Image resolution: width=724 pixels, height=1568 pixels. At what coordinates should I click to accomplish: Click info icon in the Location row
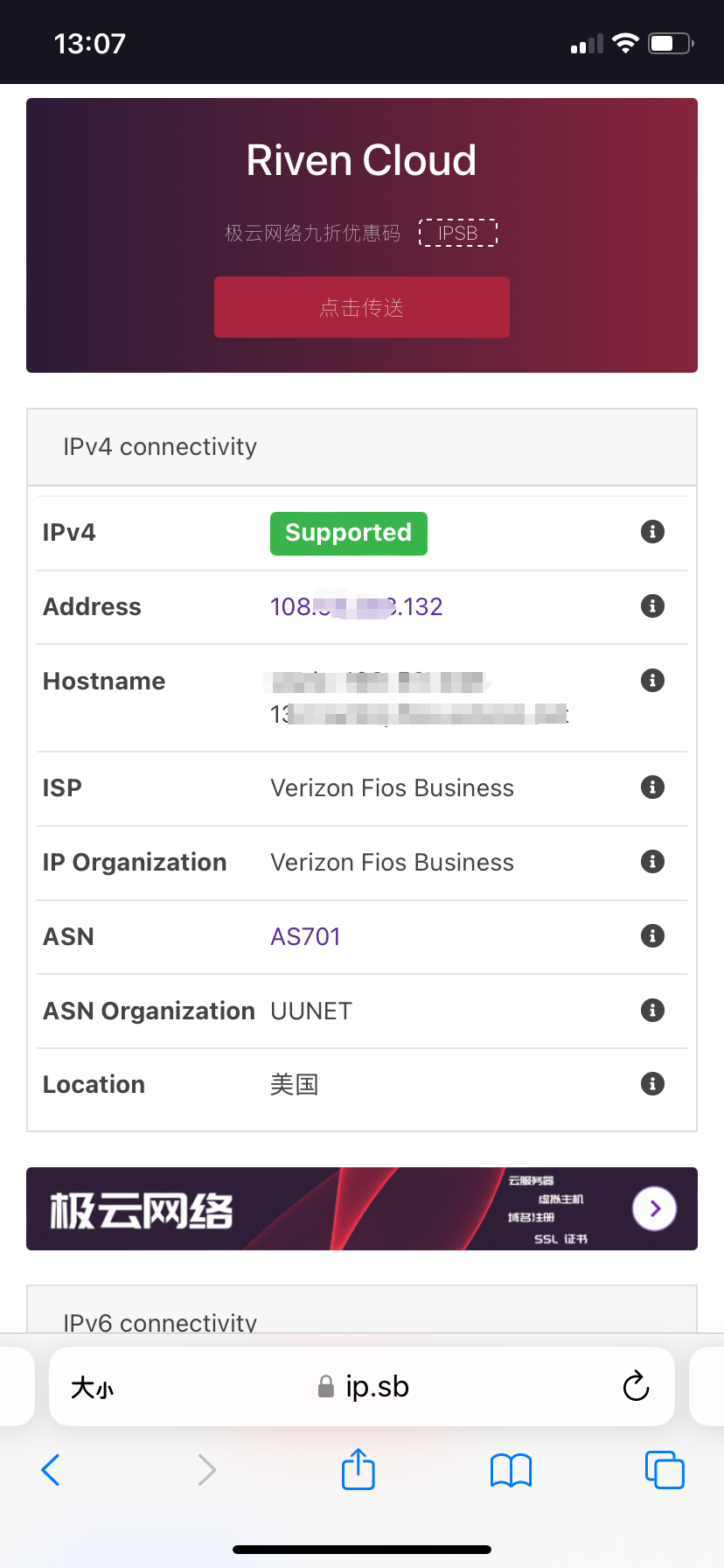(652, 1083)
